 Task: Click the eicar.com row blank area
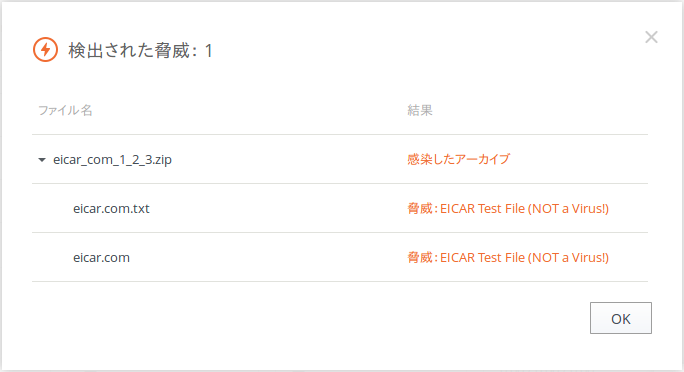point(266,257)
